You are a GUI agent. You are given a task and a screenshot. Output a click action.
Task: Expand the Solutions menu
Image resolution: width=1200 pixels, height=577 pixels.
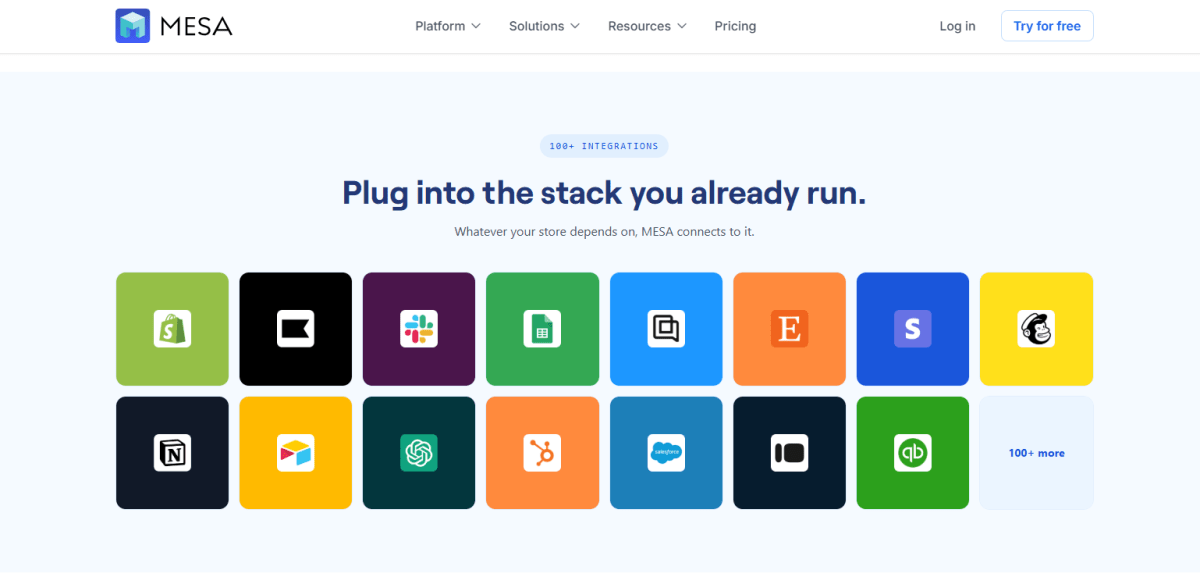coord(544,26)
